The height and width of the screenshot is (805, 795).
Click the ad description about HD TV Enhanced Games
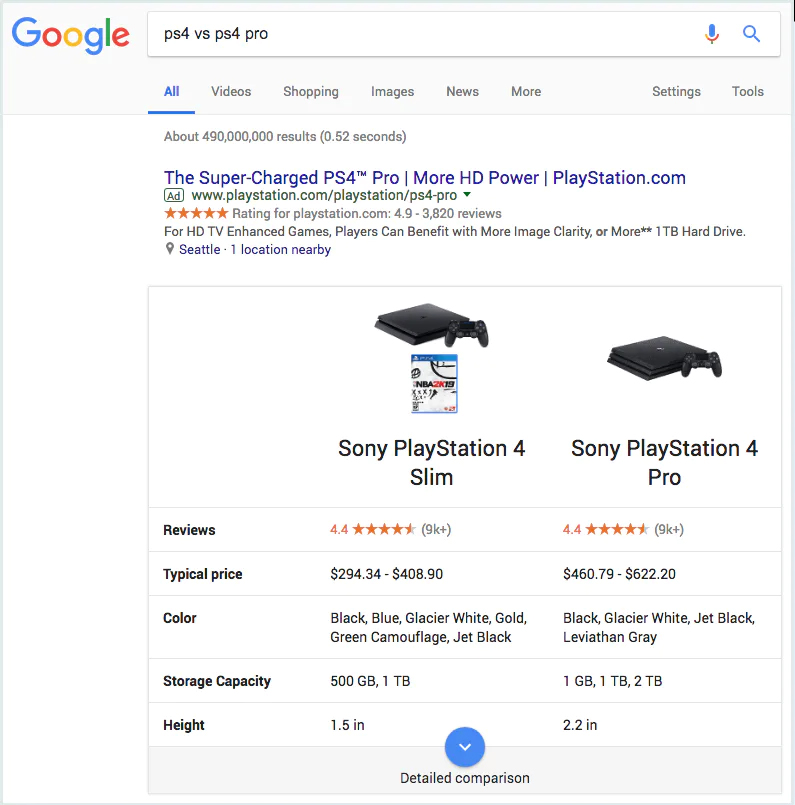click(455, 232)
